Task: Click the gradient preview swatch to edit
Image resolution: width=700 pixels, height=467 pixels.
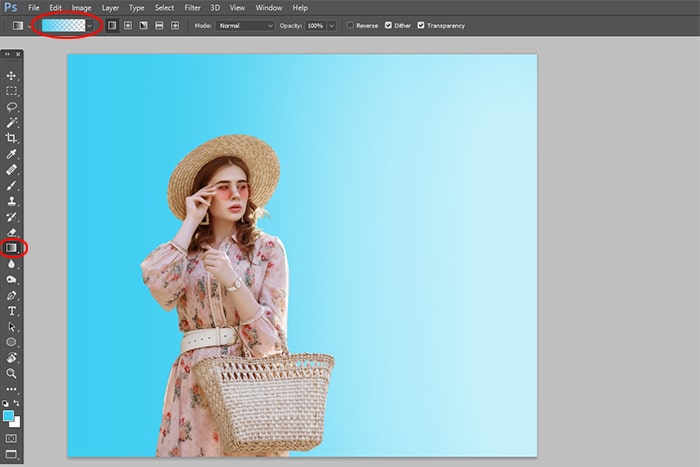Action: pyautogui.click(x=63, y=26)
